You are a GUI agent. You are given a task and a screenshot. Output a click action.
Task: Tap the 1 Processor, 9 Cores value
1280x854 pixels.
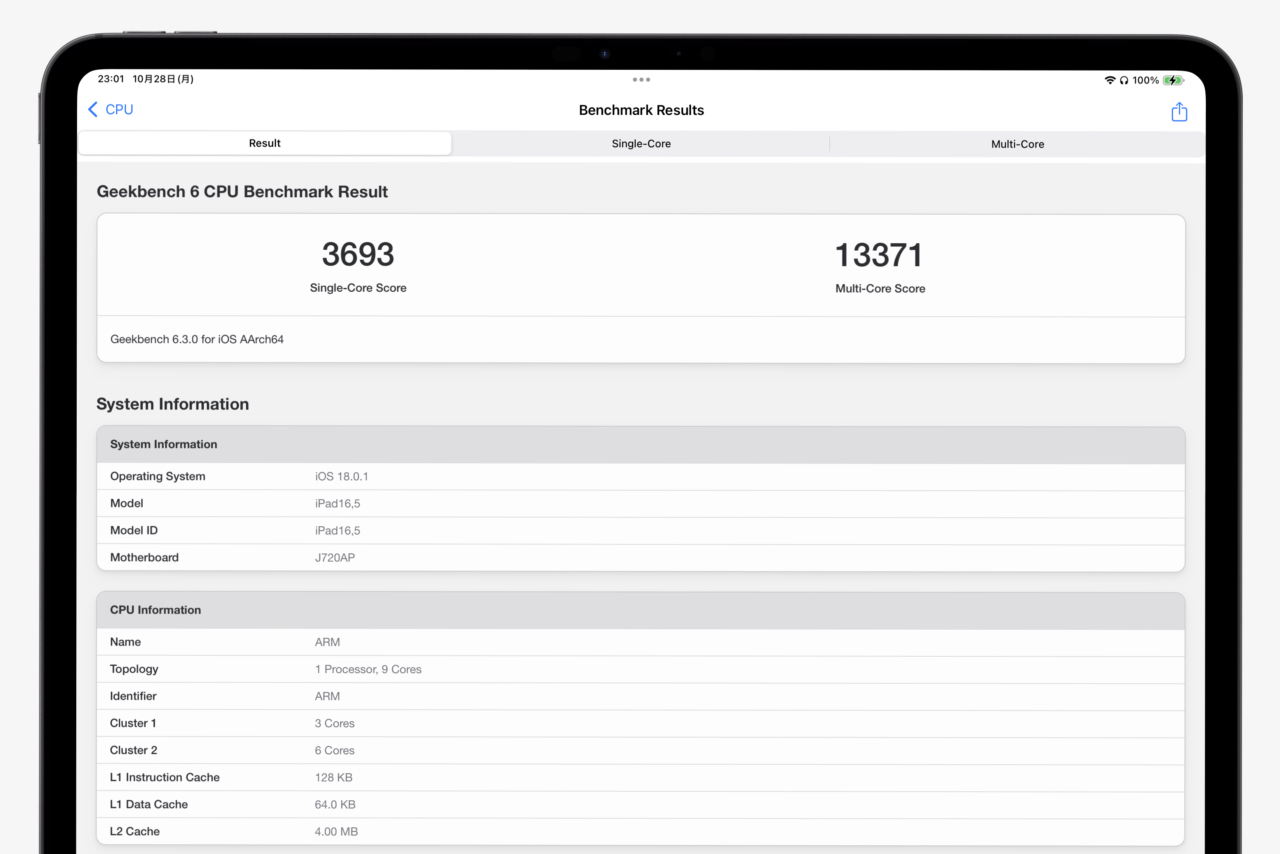click(368, 670)
